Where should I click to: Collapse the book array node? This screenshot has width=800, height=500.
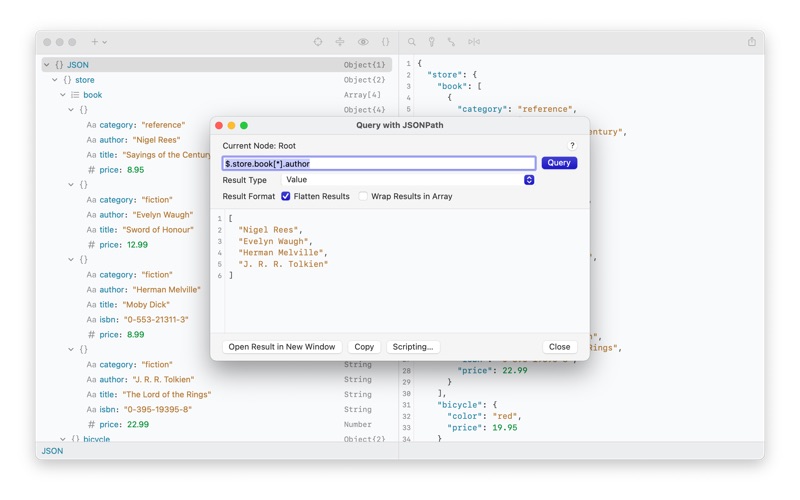tap(63, 95)
